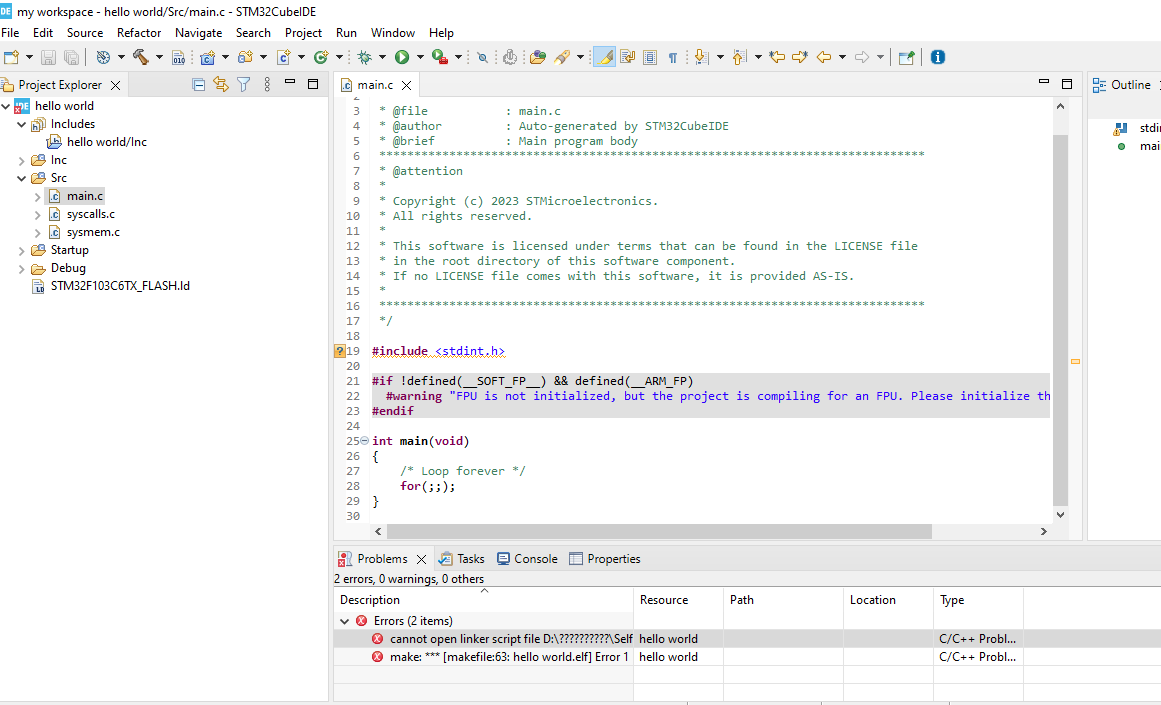
Task: Start debugging with the bug icon
Action: point(365,58)
